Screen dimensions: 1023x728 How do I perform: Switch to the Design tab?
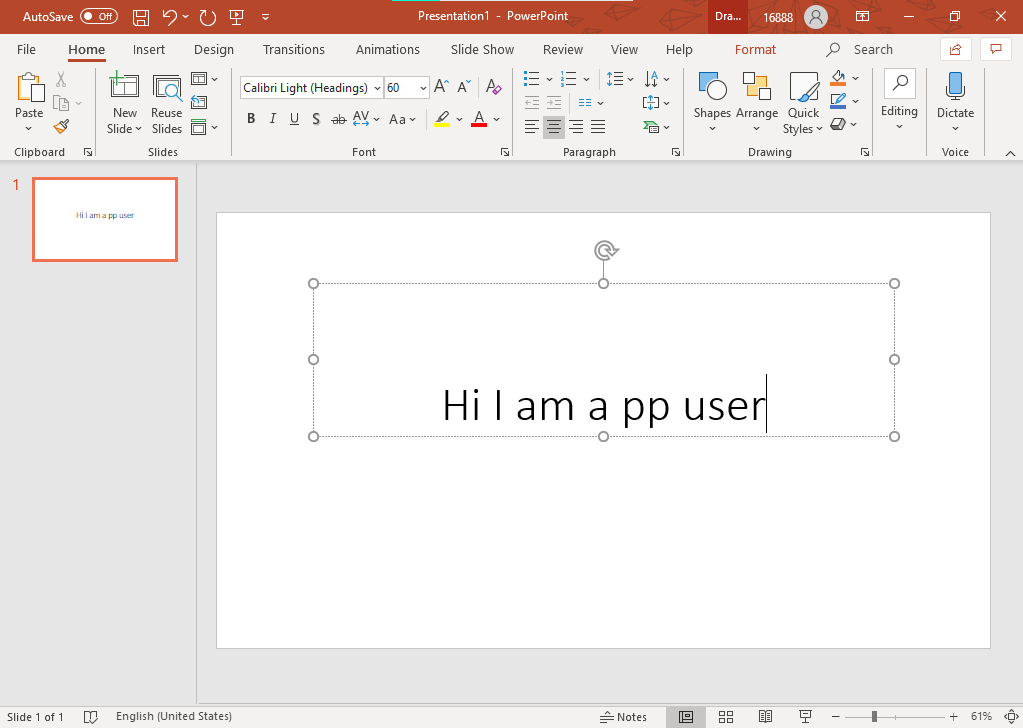tap(214, 50)
